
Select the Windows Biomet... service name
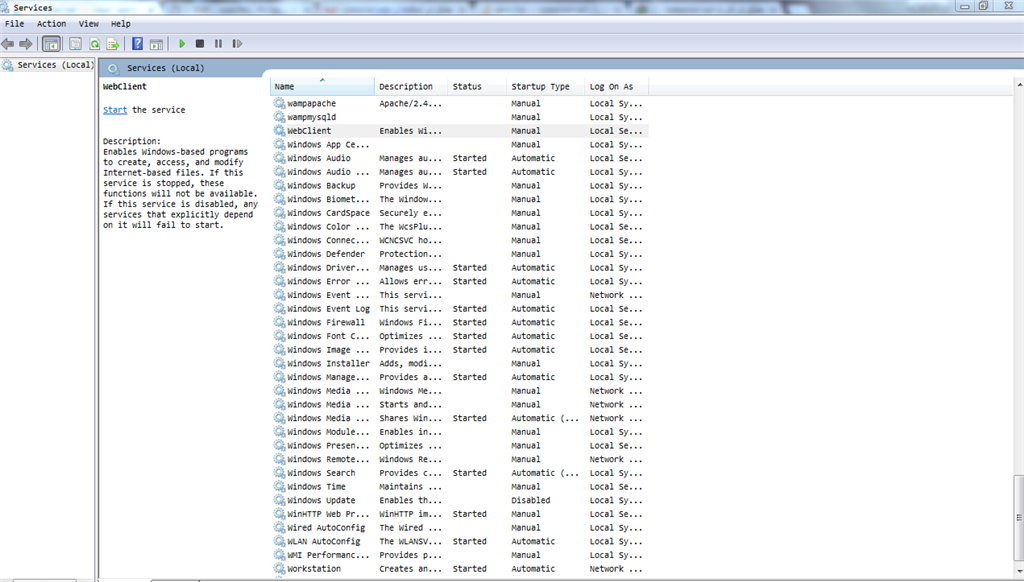tap(328, 199)
